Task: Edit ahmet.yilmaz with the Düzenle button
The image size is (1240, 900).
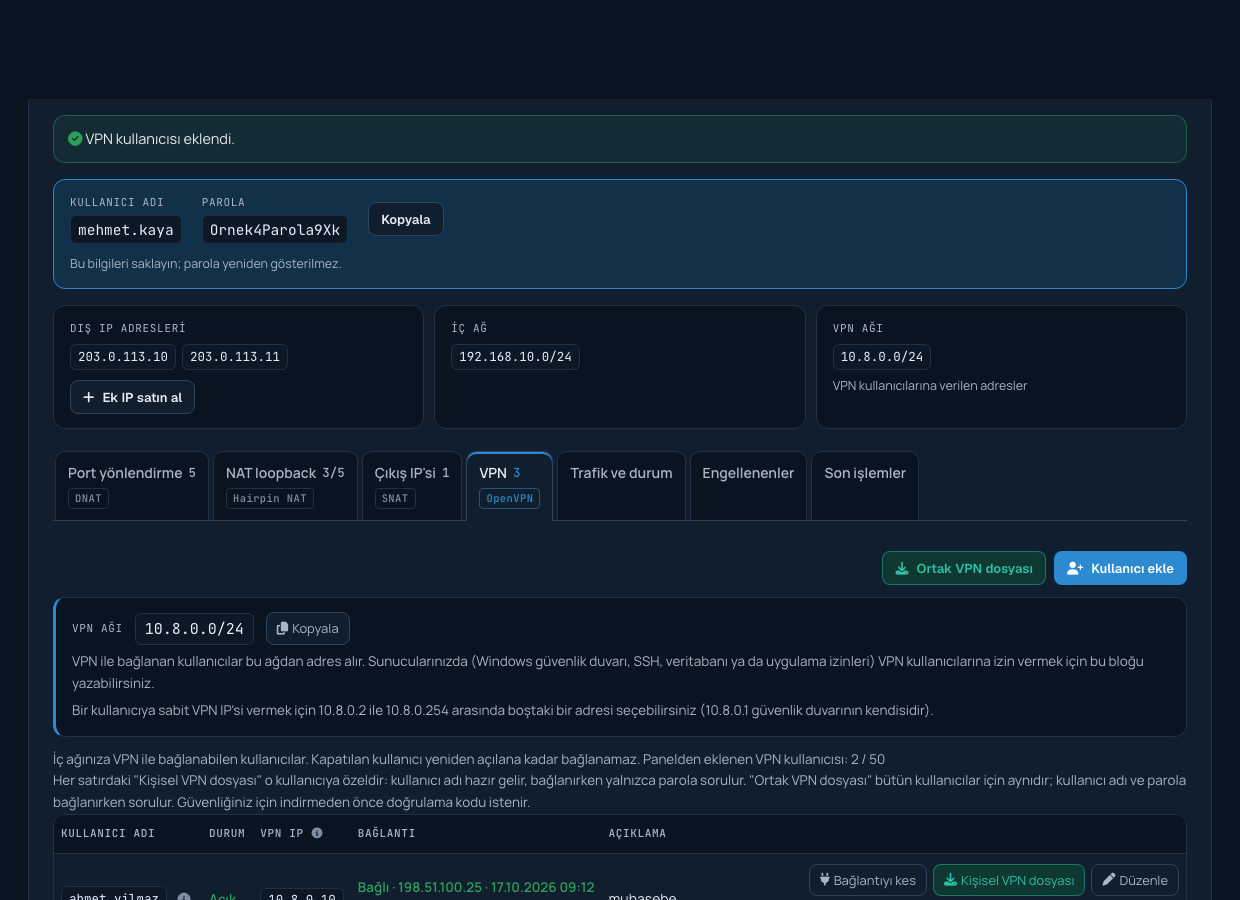Action: pos(1135,880)
